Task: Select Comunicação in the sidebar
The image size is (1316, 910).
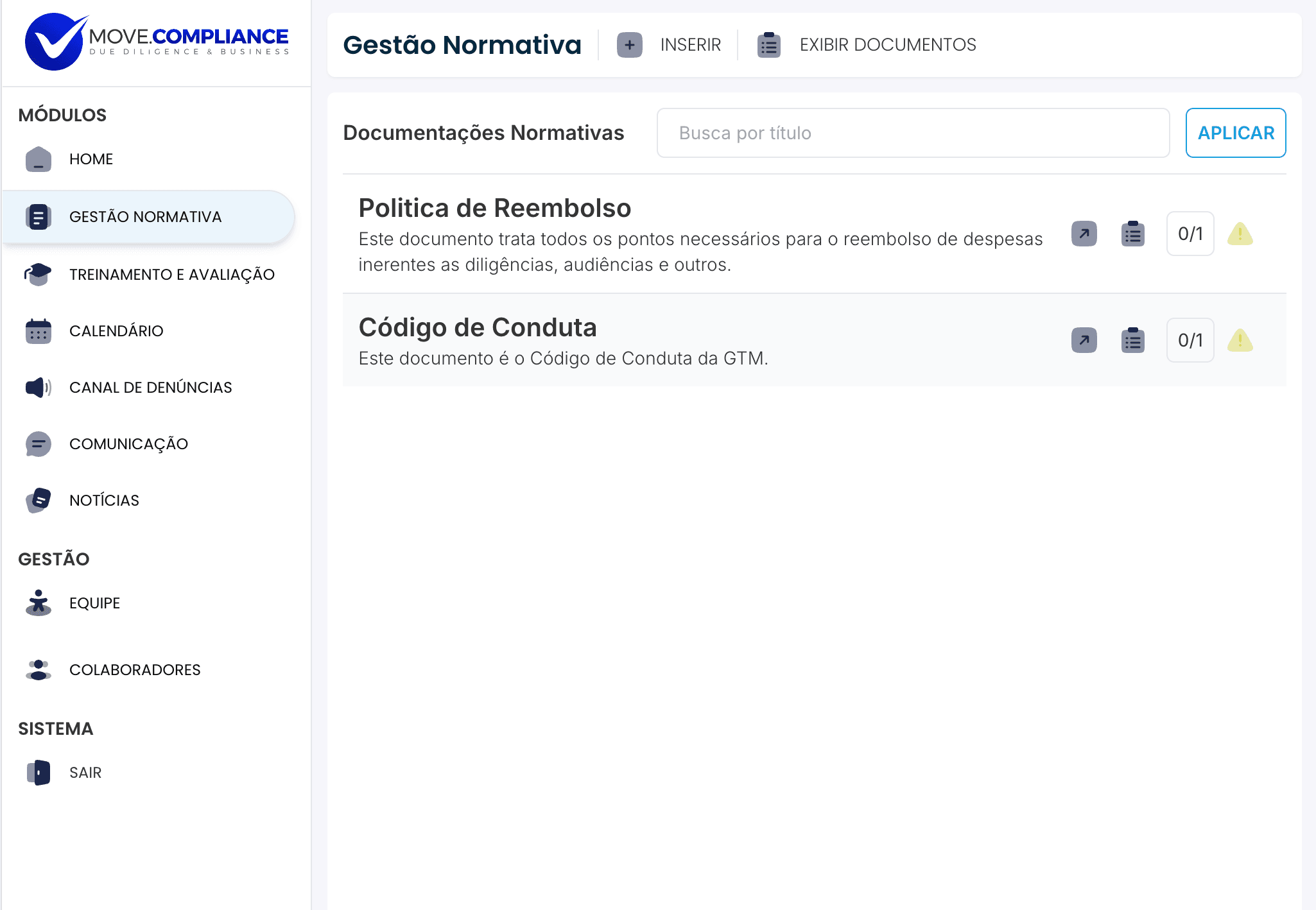Action: click(x=128, y=444)
